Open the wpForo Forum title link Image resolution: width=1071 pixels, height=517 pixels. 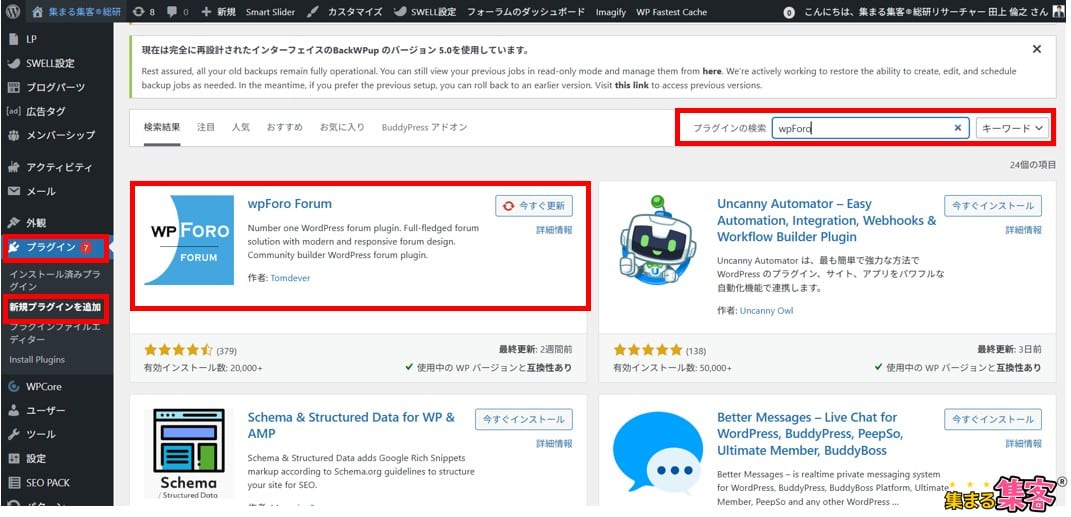290,204
